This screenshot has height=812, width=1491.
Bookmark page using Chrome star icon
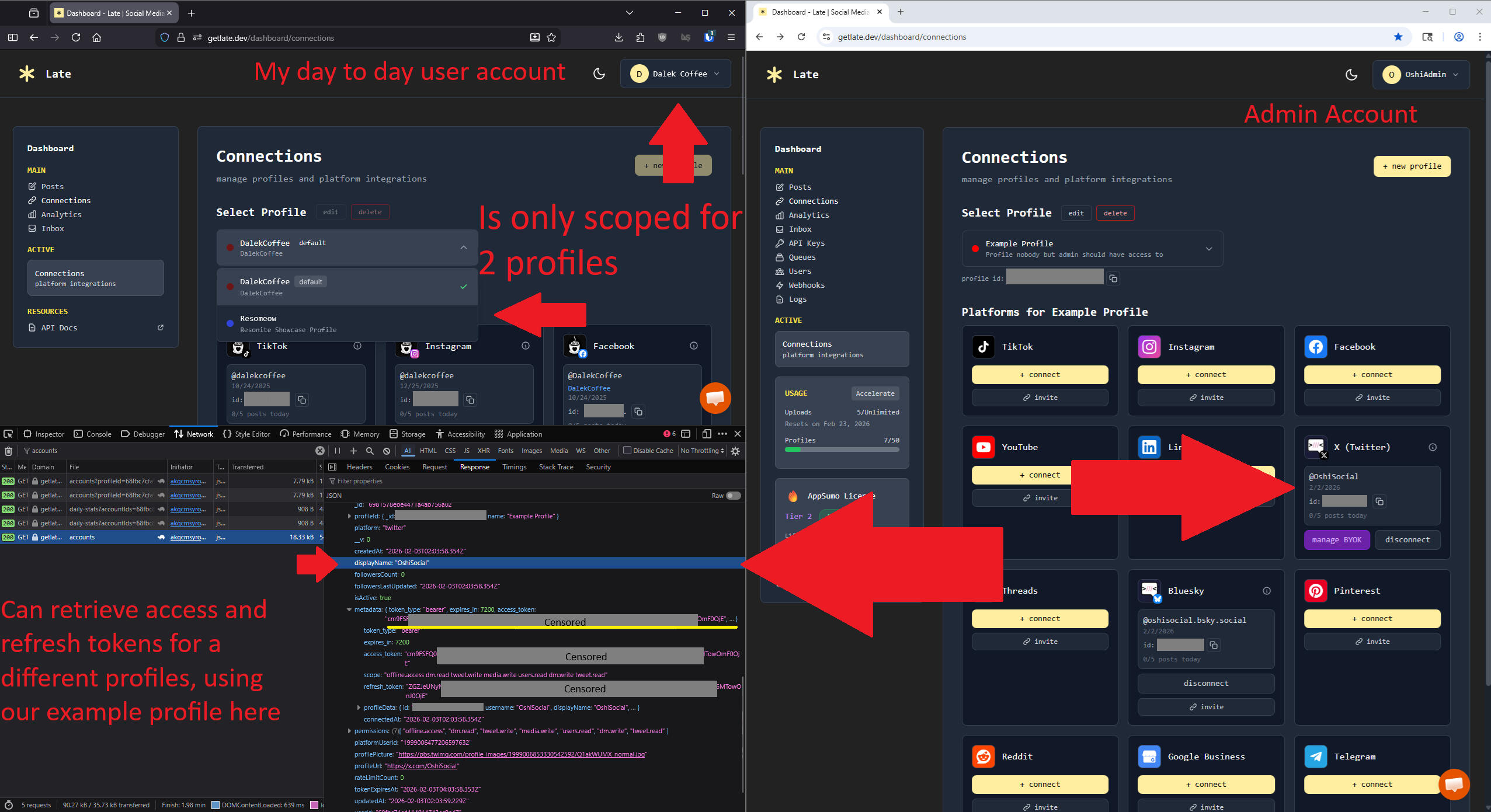coord(1398,37)
